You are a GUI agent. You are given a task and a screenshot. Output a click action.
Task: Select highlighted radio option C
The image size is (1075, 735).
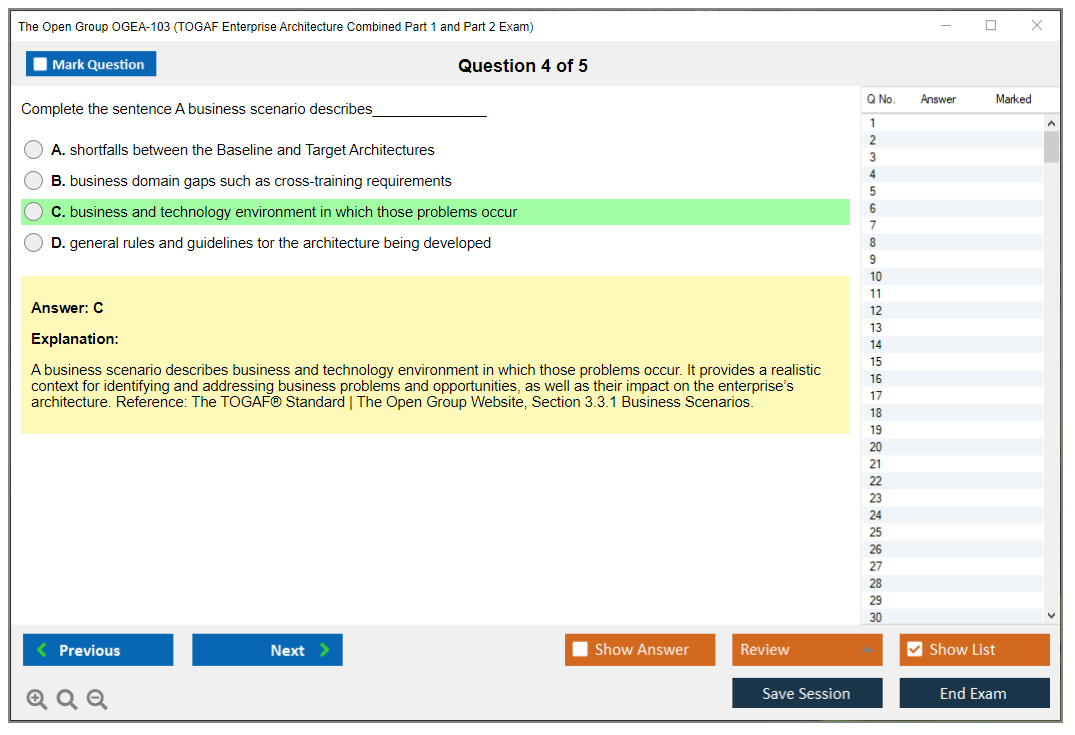pos(34,212)
